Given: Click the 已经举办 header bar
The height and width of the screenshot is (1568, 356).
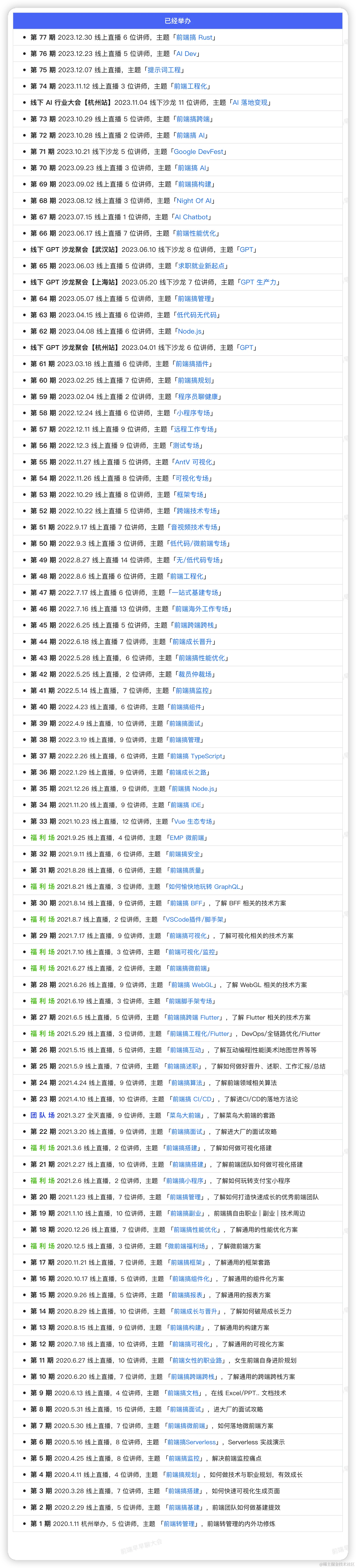Looking at the screenshot, I should click(x=178, y=21).
